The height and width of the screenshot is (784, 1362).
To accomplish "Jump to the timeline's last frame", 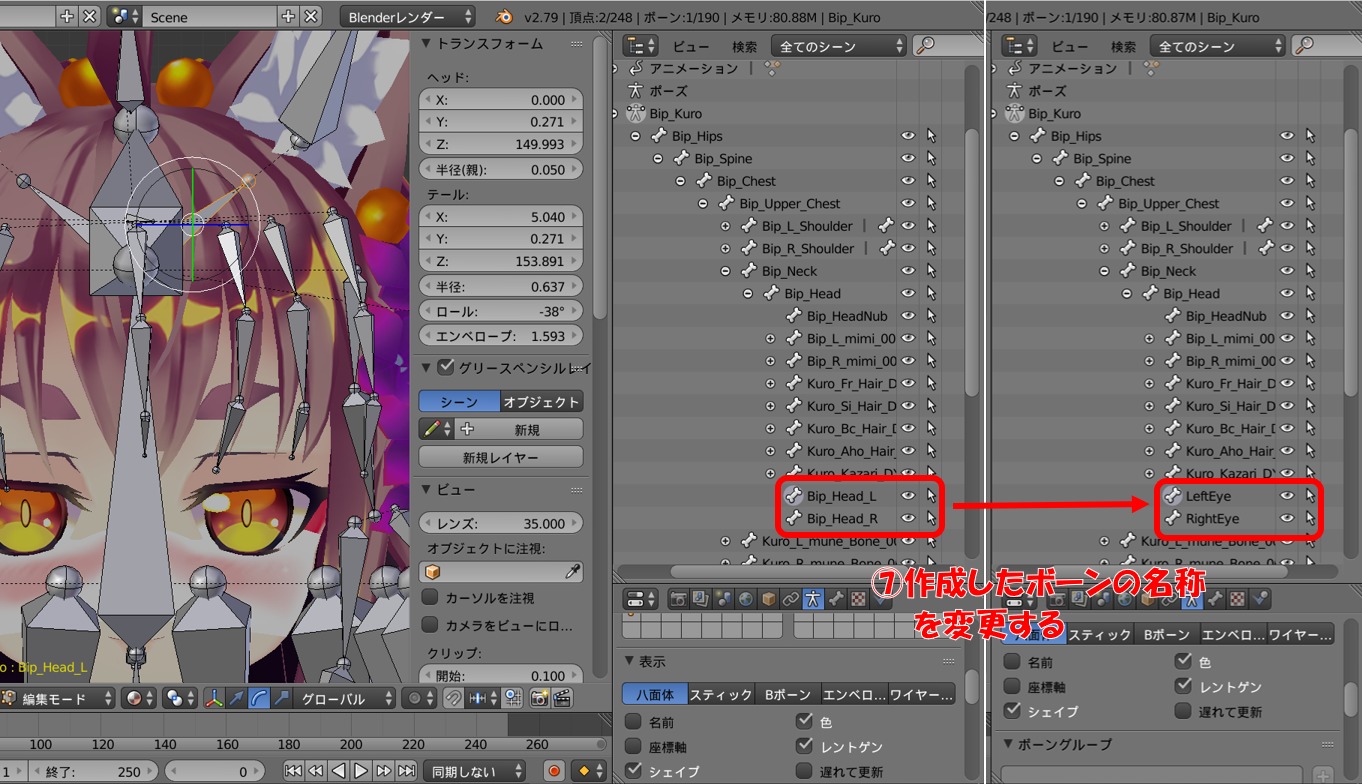I will point(406,771).
